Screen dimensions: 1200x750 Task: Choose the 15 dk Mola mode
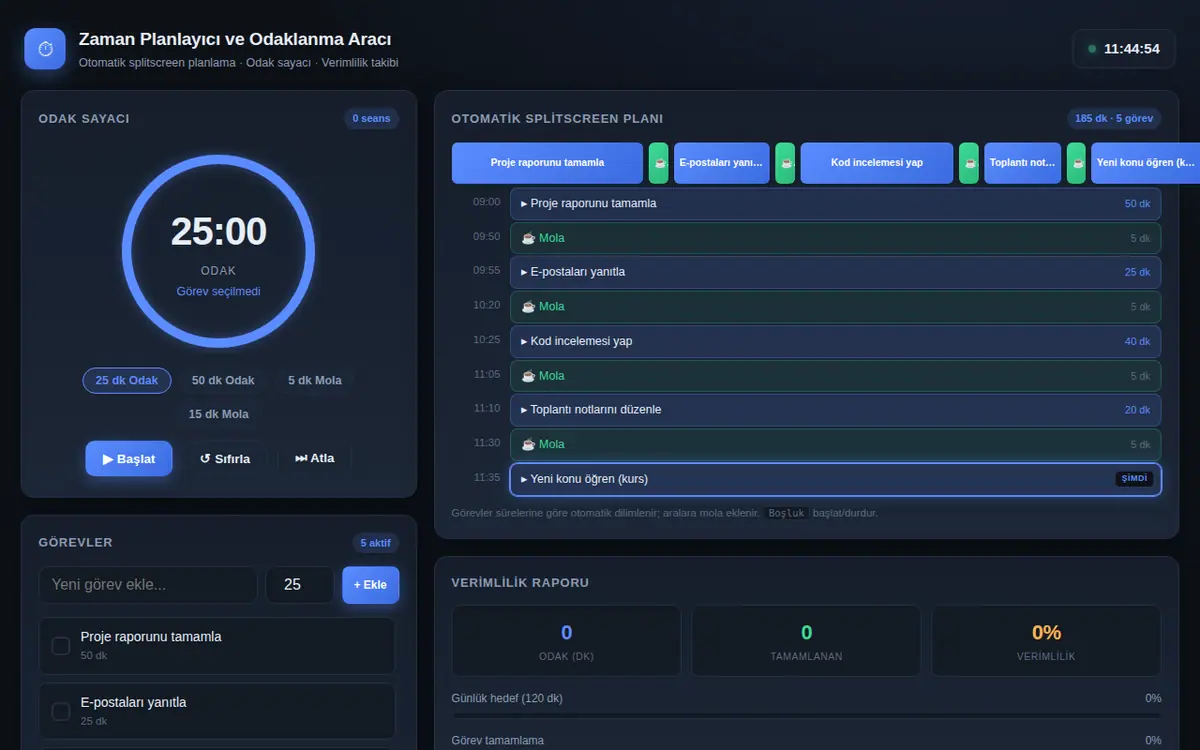point(219,414)
